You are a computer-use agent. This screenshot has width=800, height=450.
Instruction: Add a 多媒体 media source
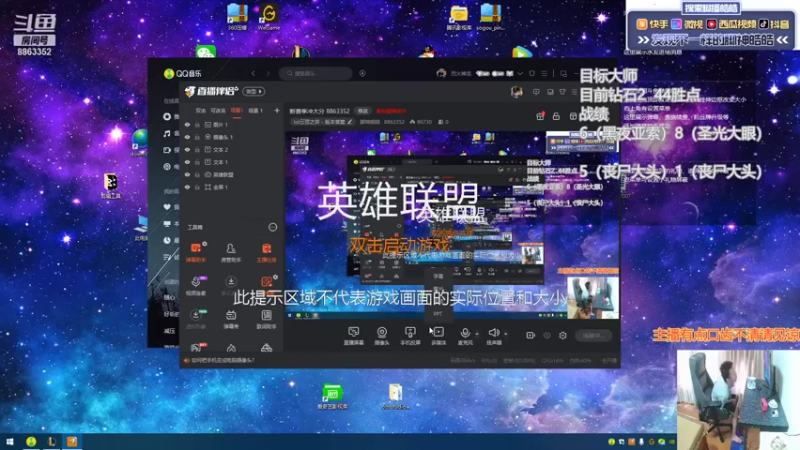(438, 336)
